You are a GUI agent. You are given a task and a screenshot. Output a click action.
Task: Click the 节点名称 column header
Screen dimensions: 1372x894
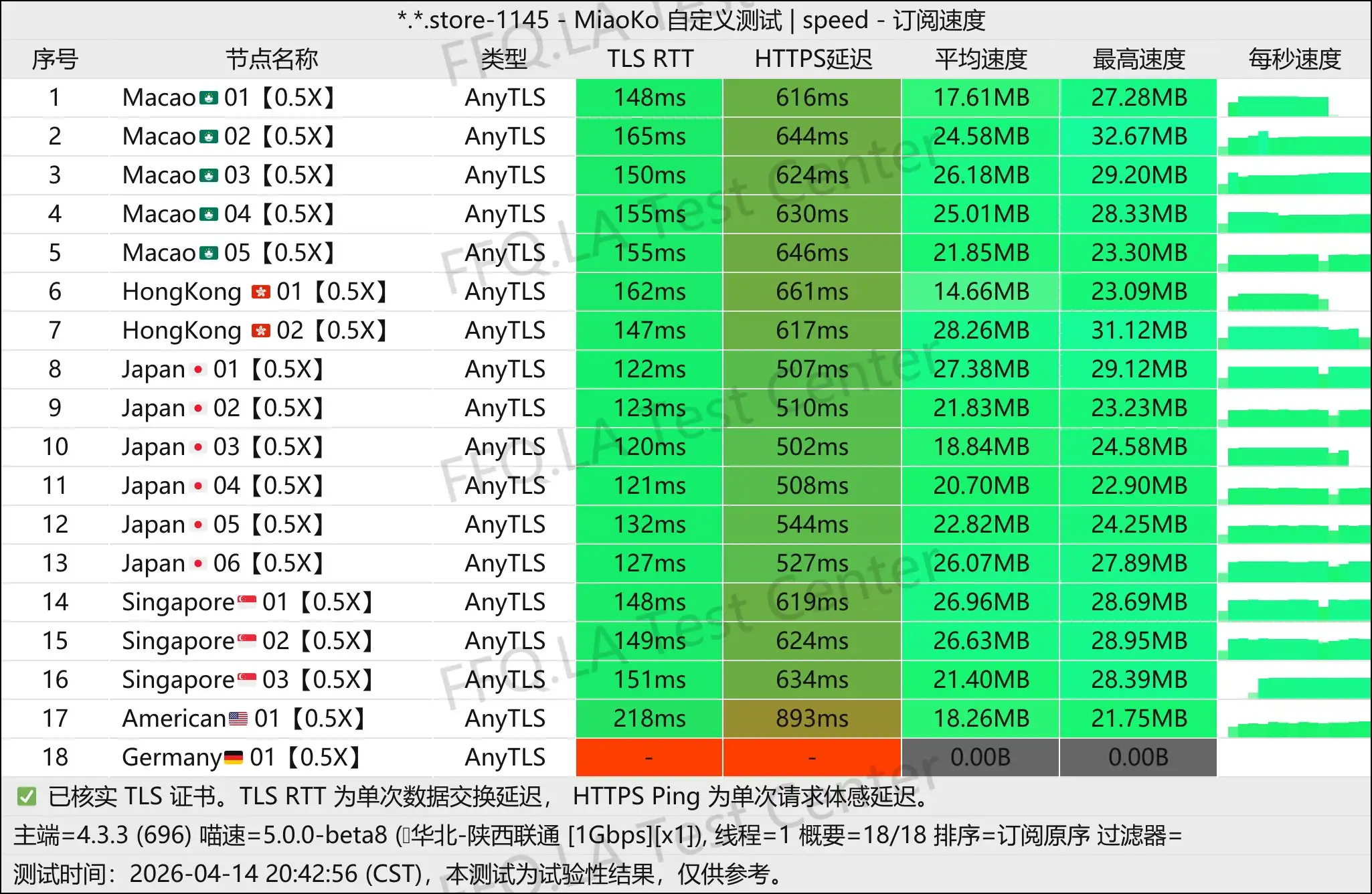click(x=272, y=60)
